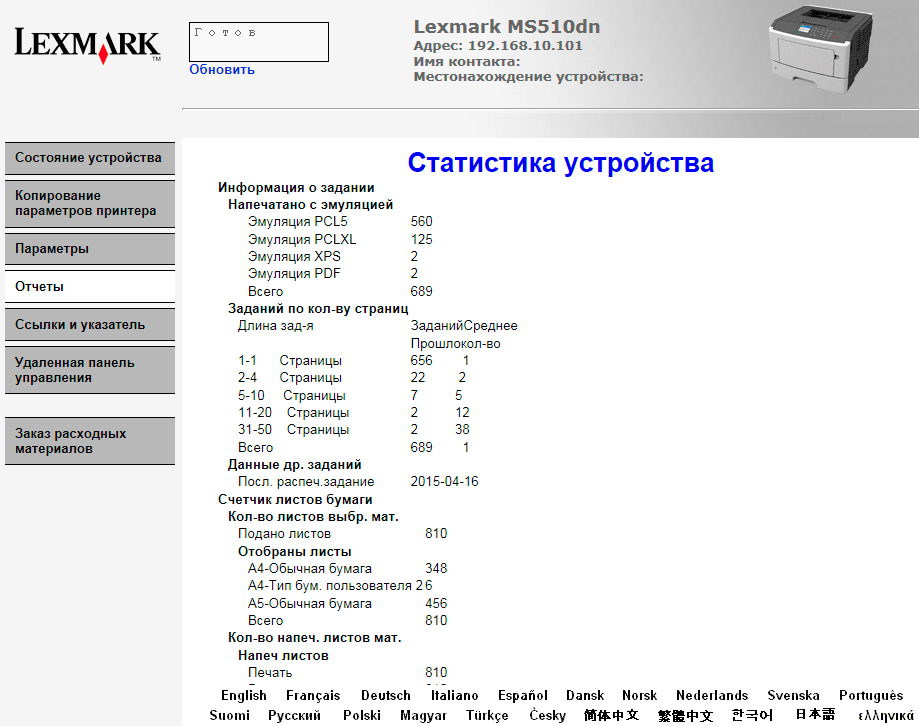Open Копирование параметров принтера

pos(90,203)
